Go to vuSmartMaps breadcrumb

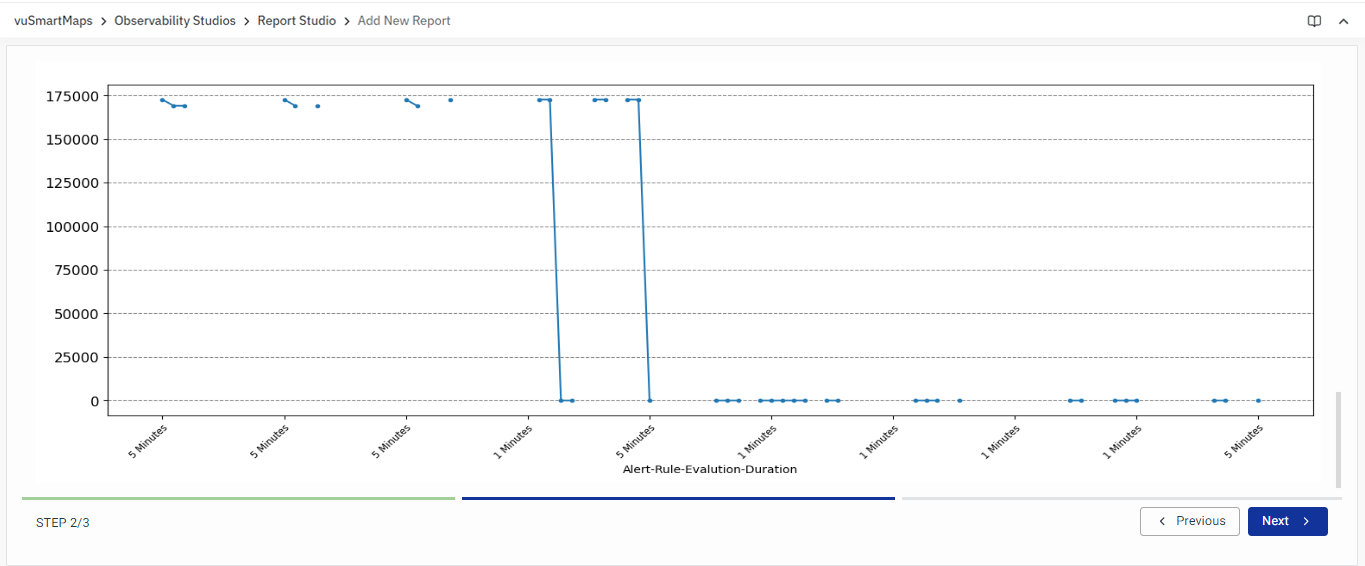coord(53,21)
